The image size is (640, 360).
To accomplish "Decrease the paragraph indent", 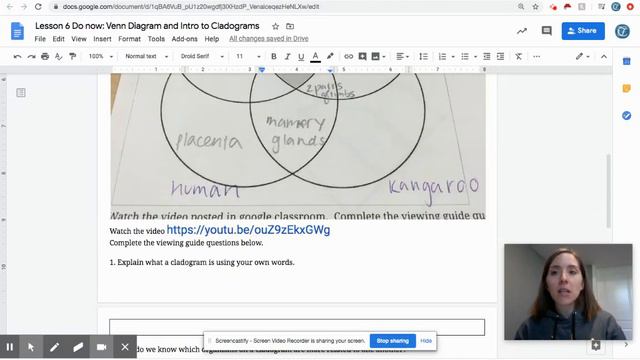I will pos(487,57).
